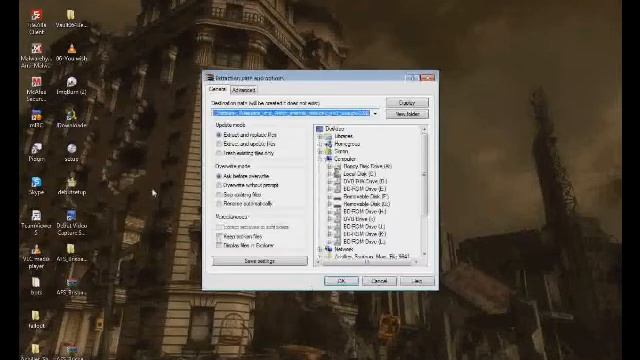This screenshot has width=640, height=360.
Task: Collapse the Computer node in tree
Action: tap(320, 159)
